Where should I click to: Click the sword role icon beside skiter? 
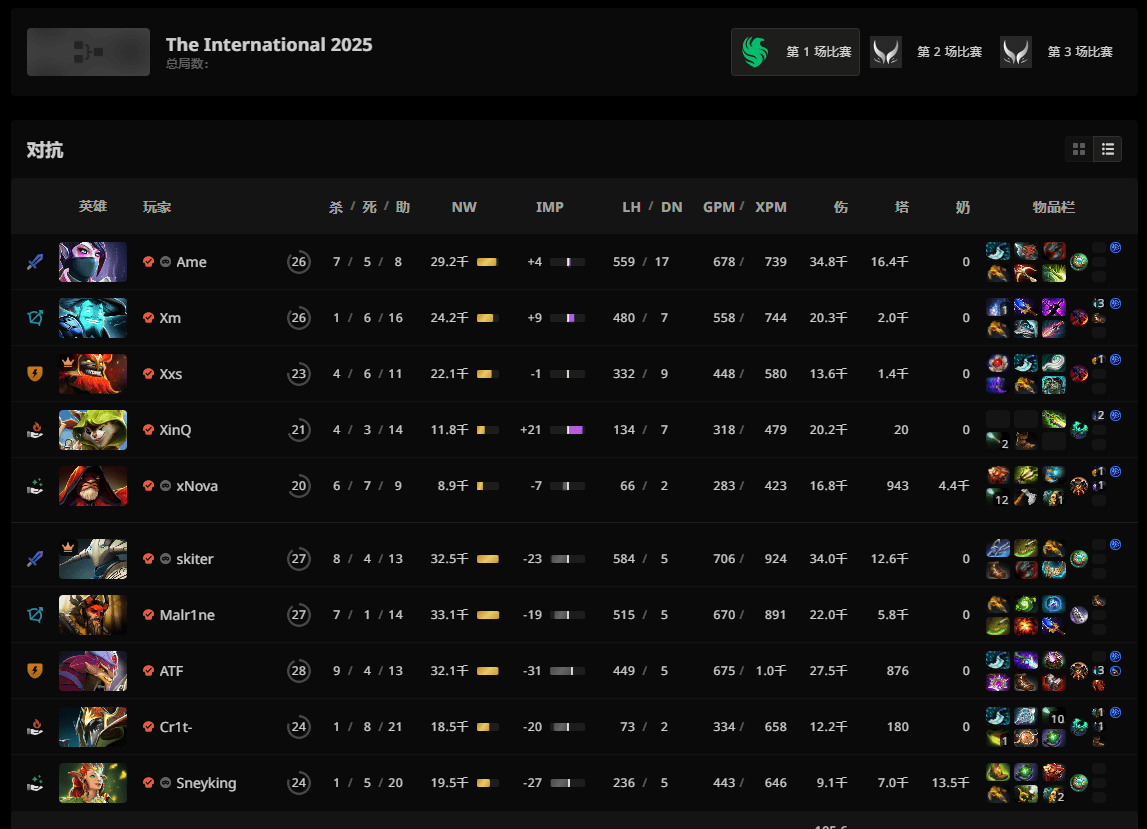click(x=35, y=559)
